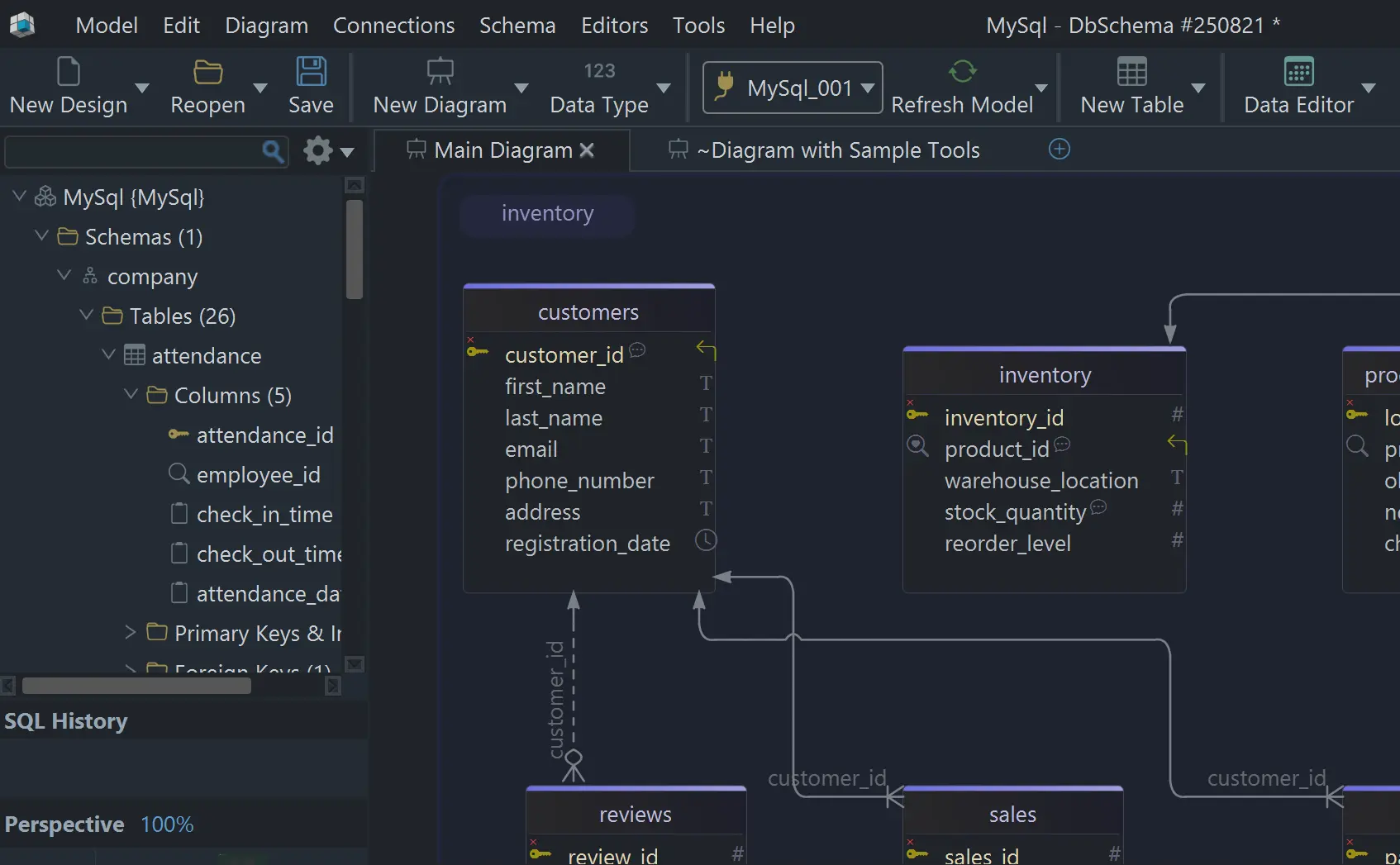This screenshot has width=1400, height=865.
Task: Click the tree settings gear icon
Action: click(318, 150)
